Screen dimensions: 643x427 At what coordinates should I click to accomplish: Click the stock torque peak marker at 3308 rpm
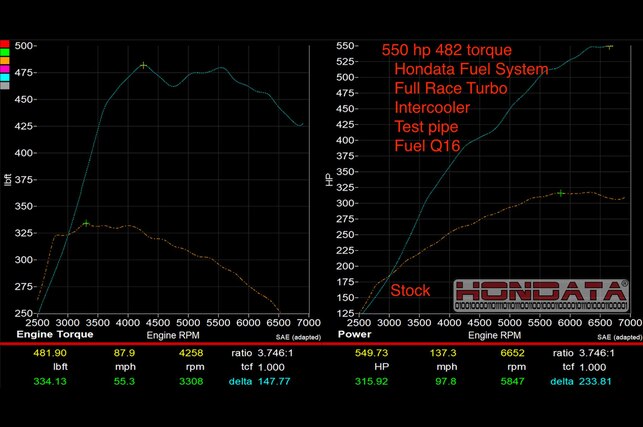pyautogui.click(x=86, y=223)
